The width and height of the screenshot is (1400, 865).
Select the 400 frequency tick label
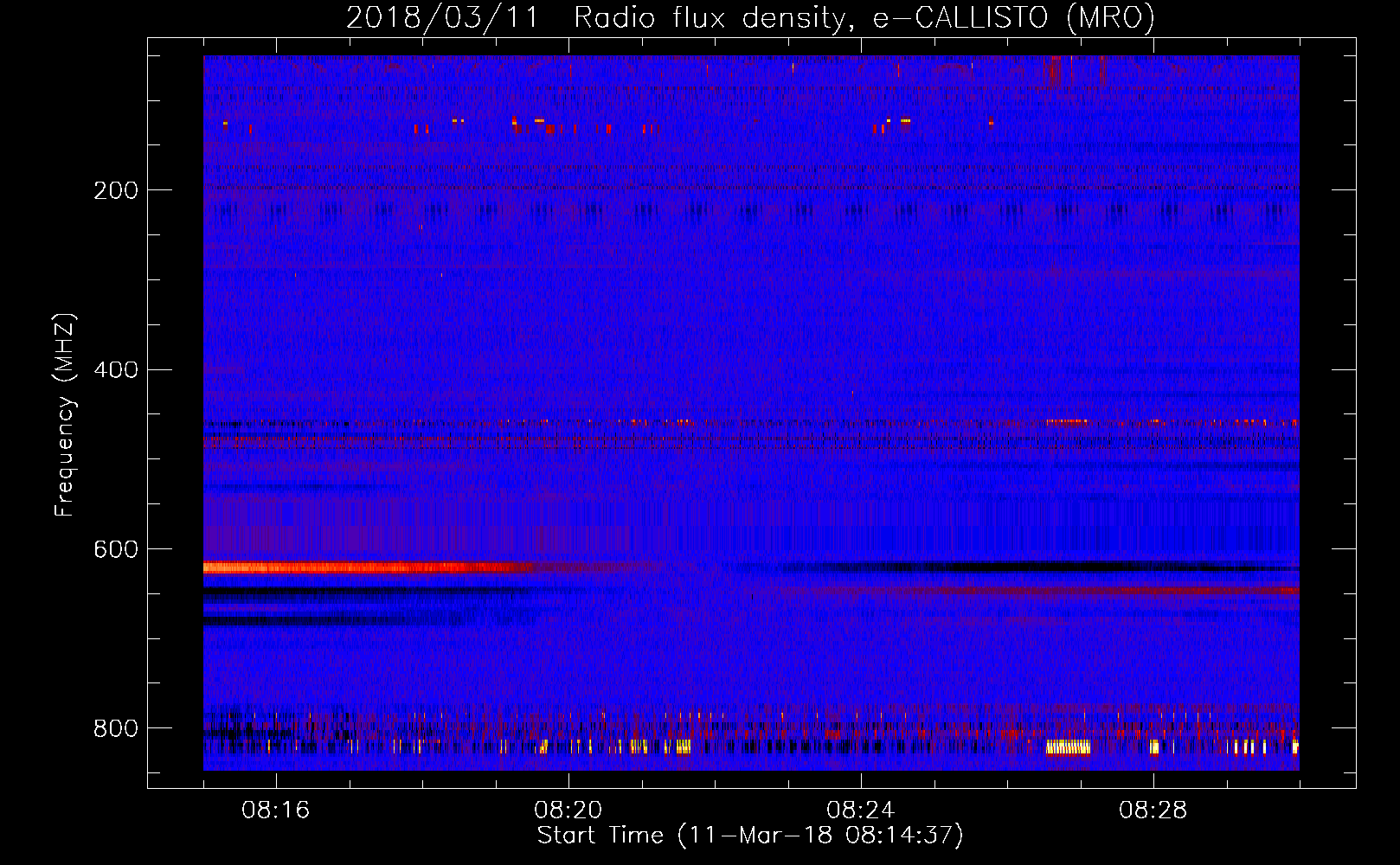116,370
